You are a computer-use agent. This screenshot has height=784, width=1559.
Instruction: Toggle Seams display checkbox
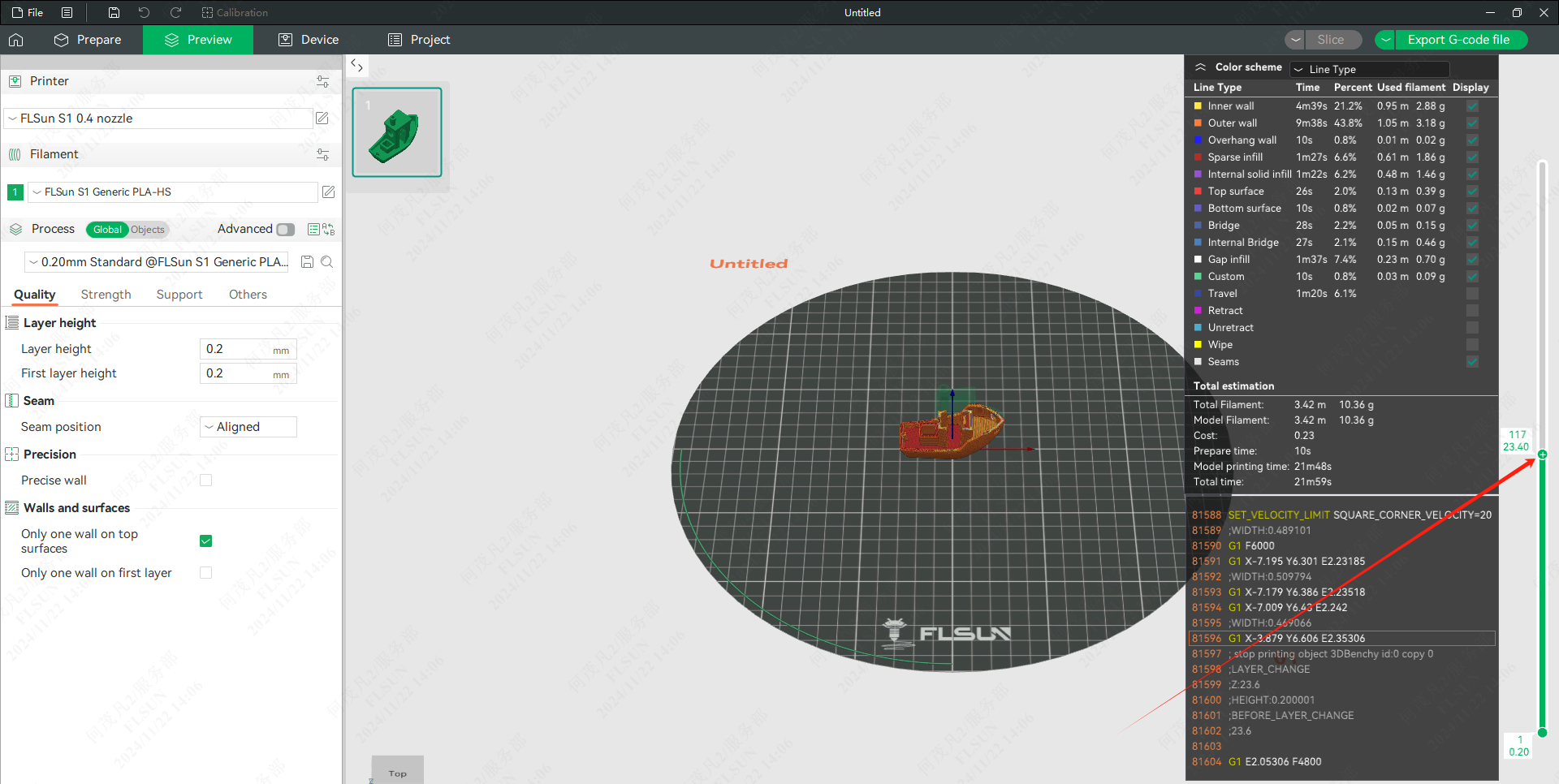pyautogui.click(x=1472, y=362)
